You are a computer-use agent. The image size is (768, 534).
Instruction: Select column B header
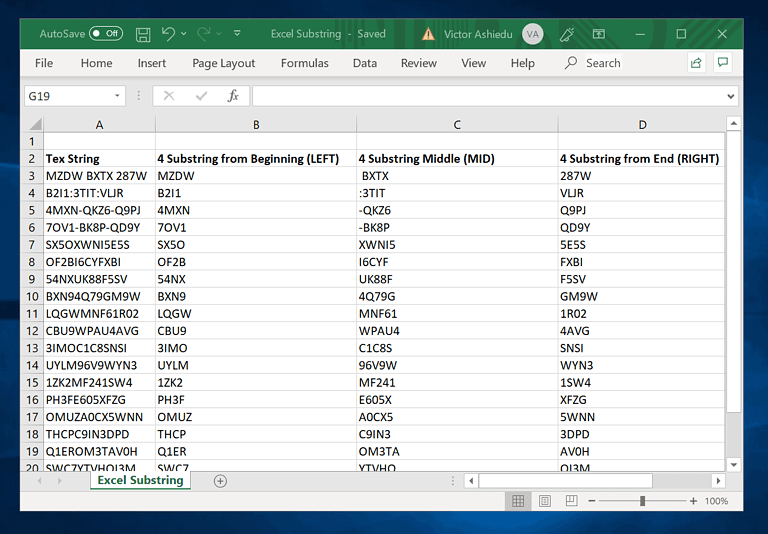[x=256, y=124]
